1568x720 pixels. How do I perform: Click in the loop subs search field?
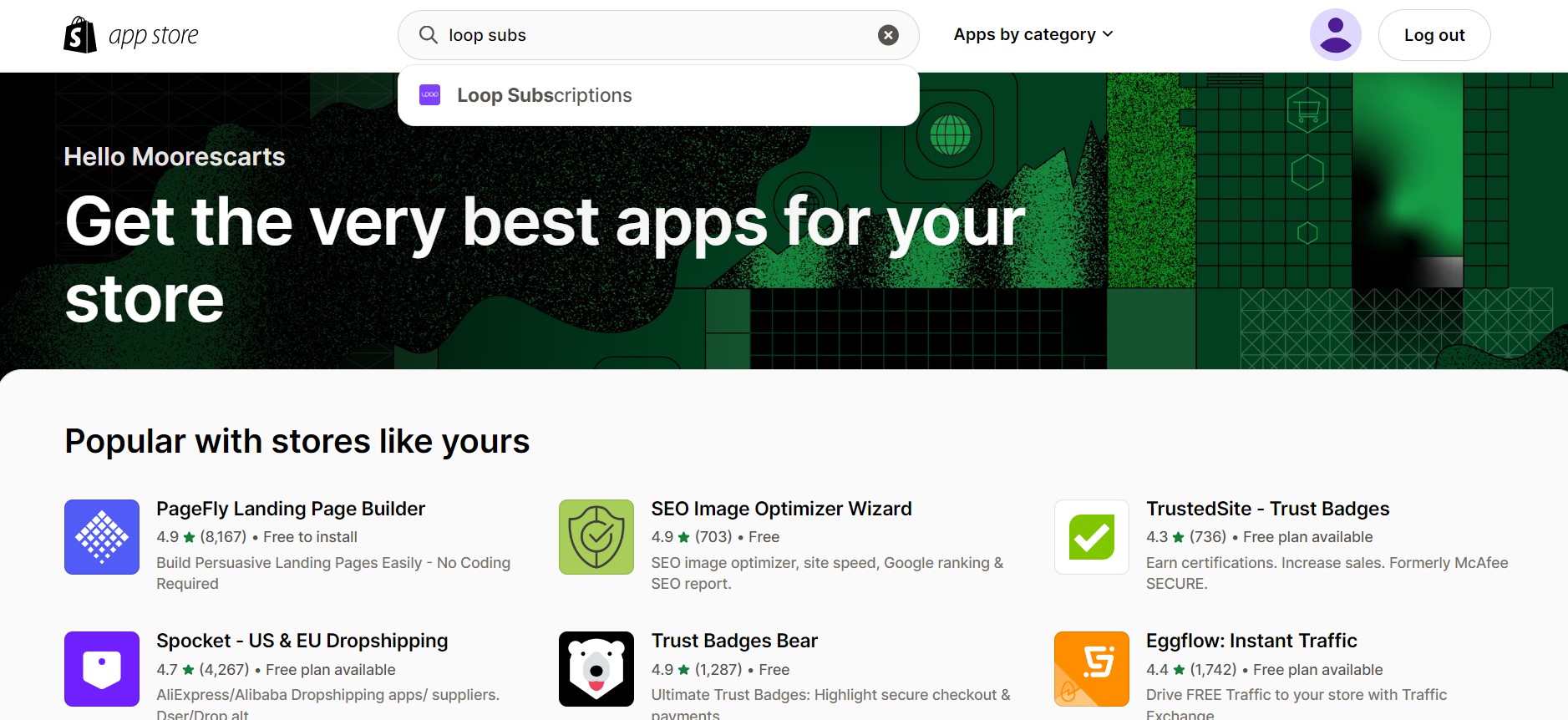pyautogui.click(x=658, y=35)
